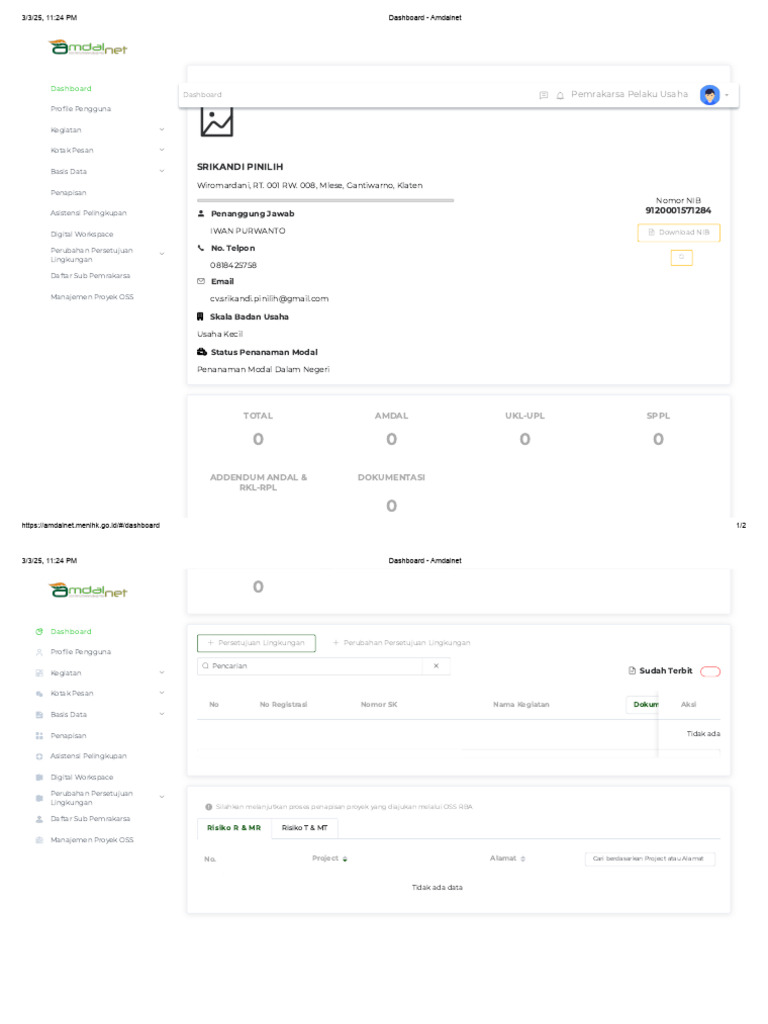Click the AMDAL statistic card label
Viewport: 768px width, 1024px height.
coord(391,416)
